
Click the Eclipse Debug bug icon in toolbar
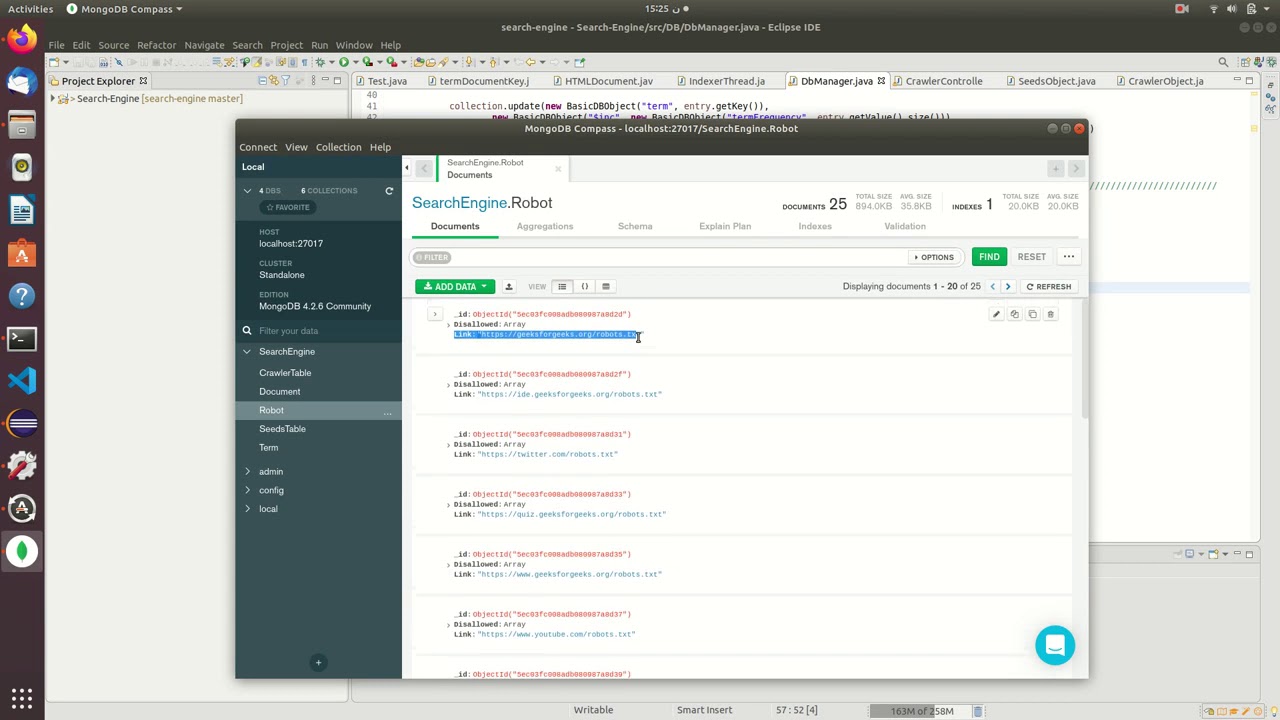[322, 62]
